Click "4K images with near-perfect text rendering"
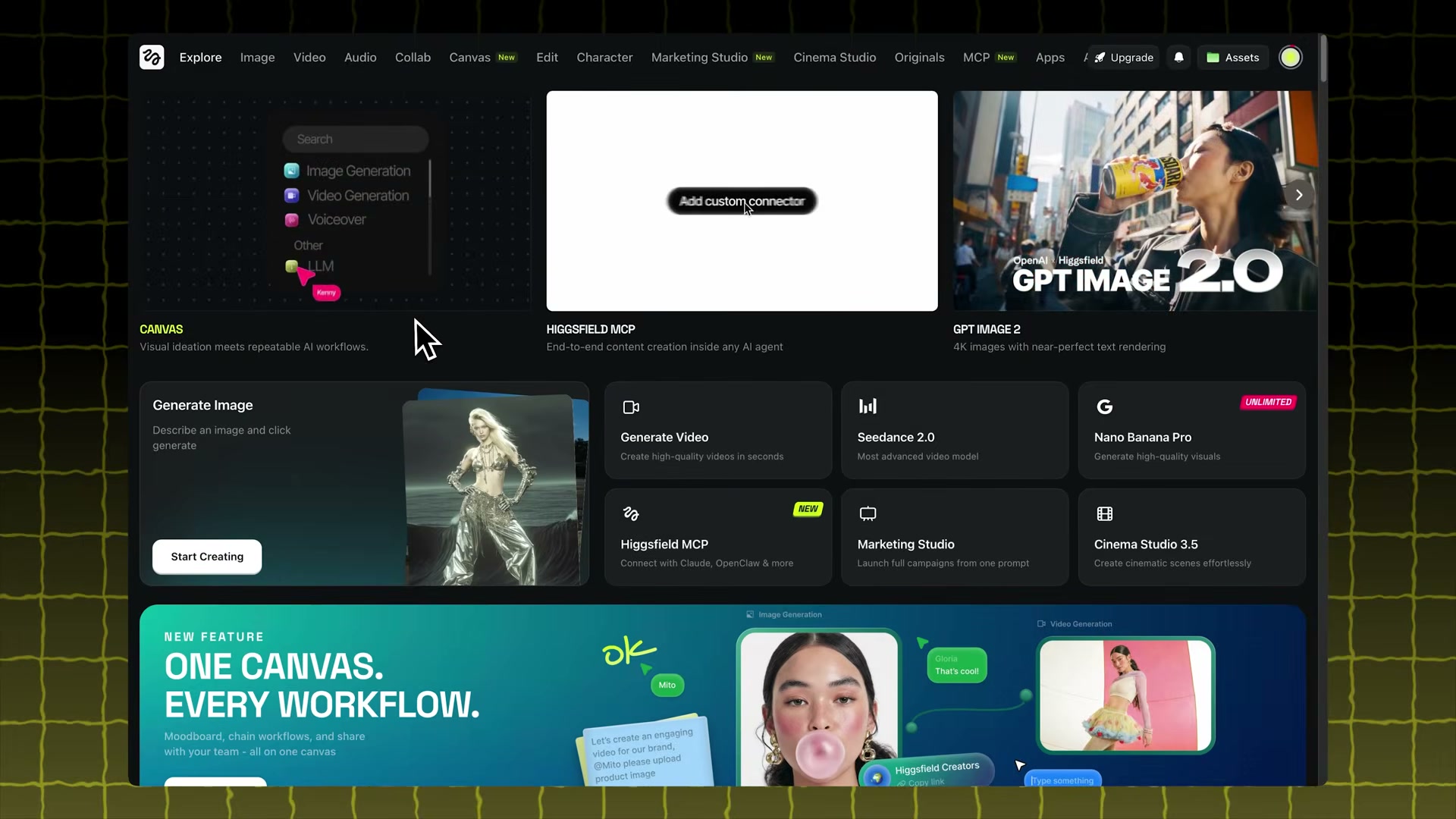Screen dimensions: 1456x819 coord(1059,347)
